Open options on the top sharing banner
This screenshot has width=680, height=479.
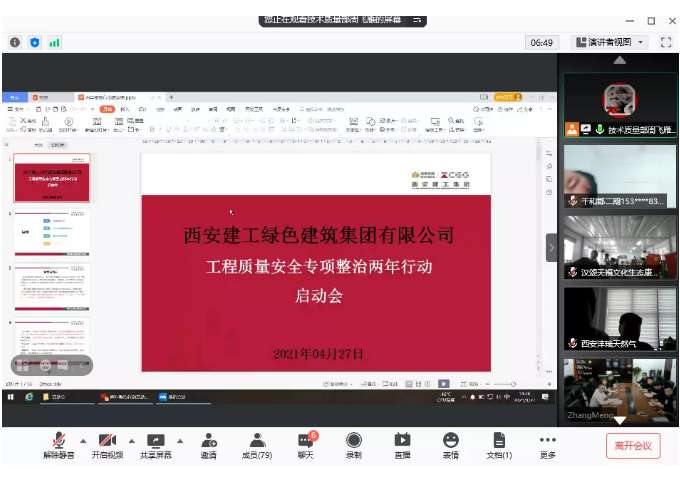click(417, 20)
